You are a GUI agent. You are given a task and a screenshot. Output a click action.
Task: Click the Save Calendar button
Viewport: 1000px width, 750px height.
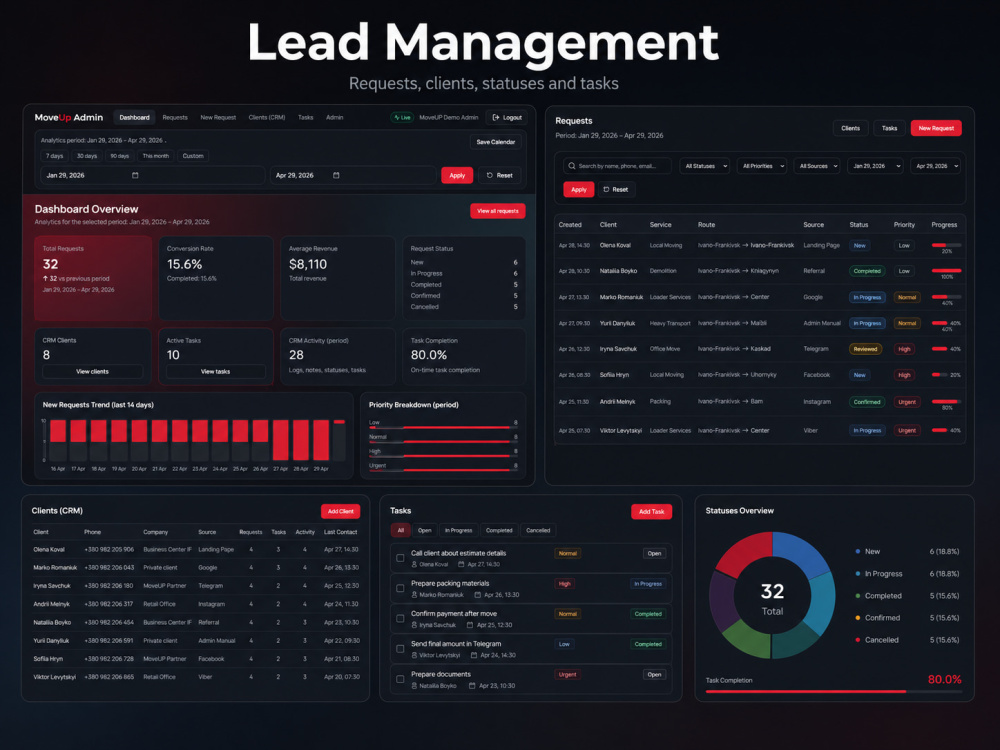(x=496, y=142)
